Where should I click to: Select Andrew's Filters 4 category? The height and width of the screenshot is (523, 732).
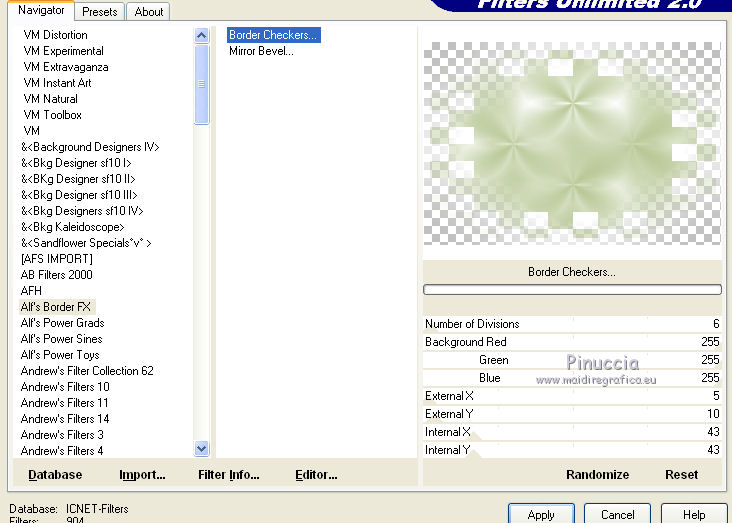pos(62,451)
